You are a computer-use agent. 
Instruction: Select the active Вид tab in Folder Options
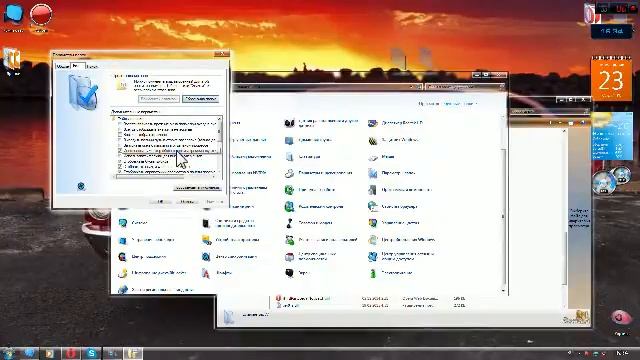77,65
